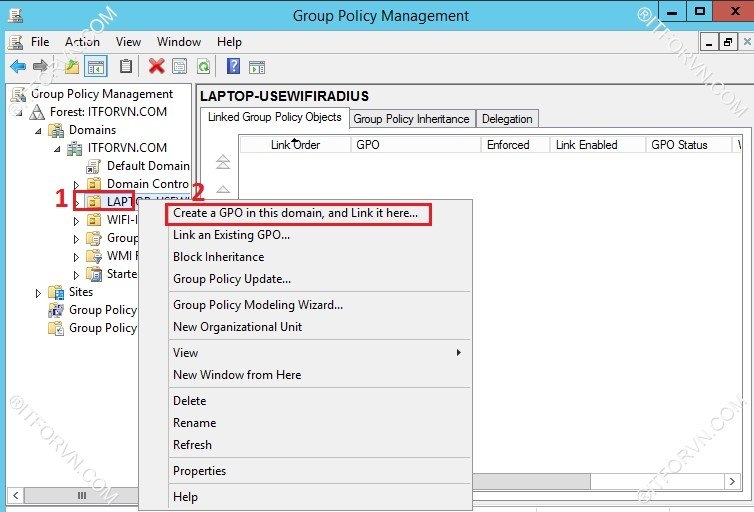Open the Delegation tab

click(507, 119)
